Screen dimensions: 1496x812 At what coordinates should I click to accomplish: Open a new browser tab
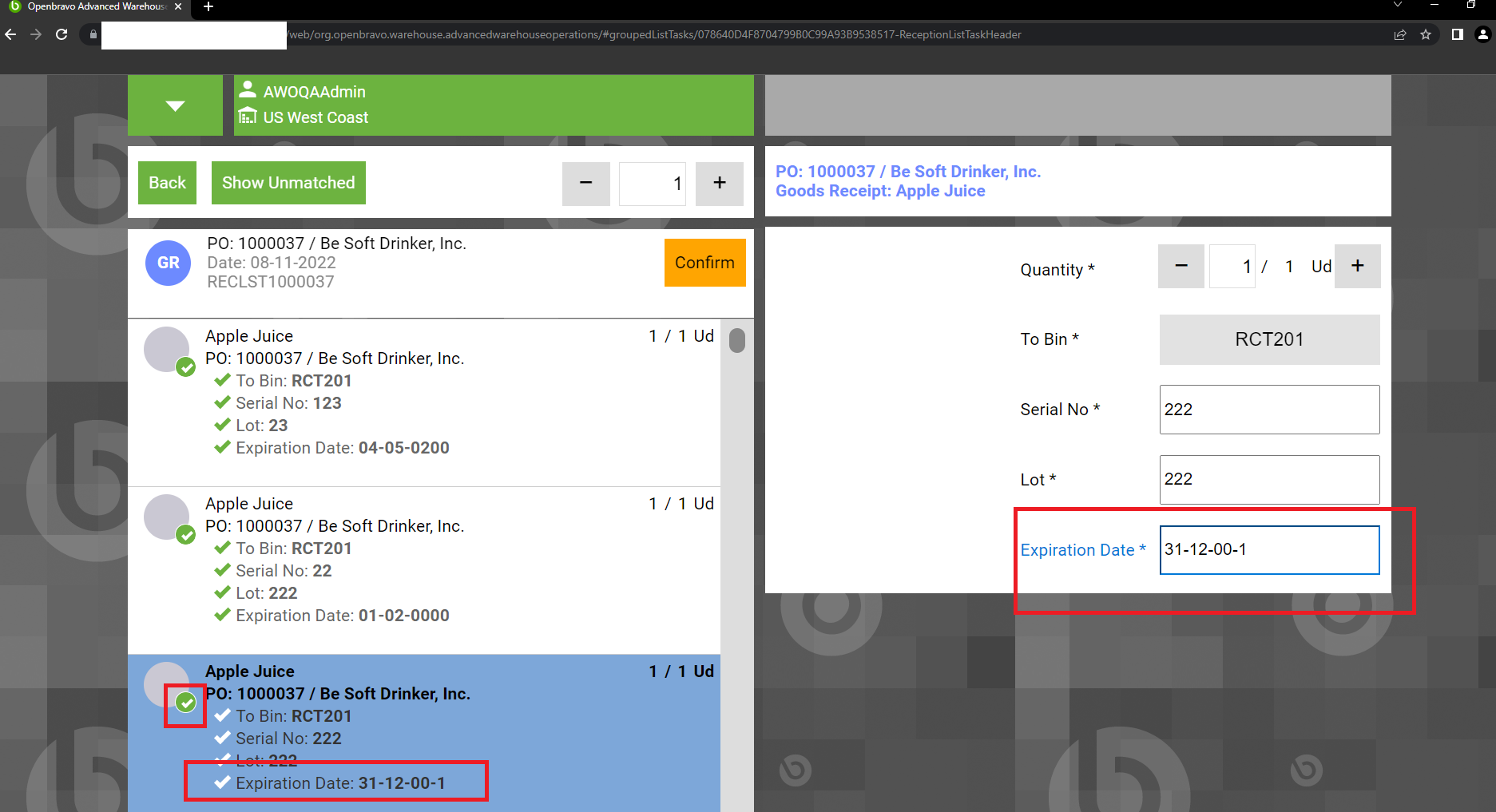(x=208, y=7)
